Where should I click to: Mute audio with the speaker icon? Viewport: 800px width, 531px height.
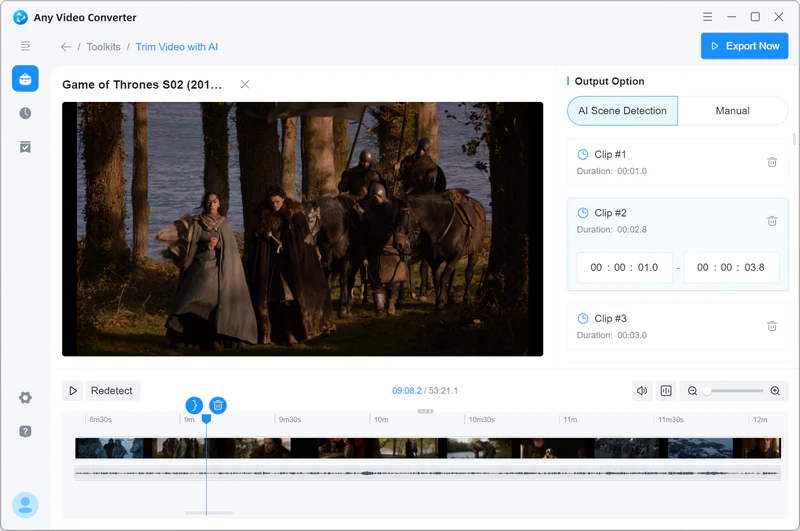pos(642,391)
